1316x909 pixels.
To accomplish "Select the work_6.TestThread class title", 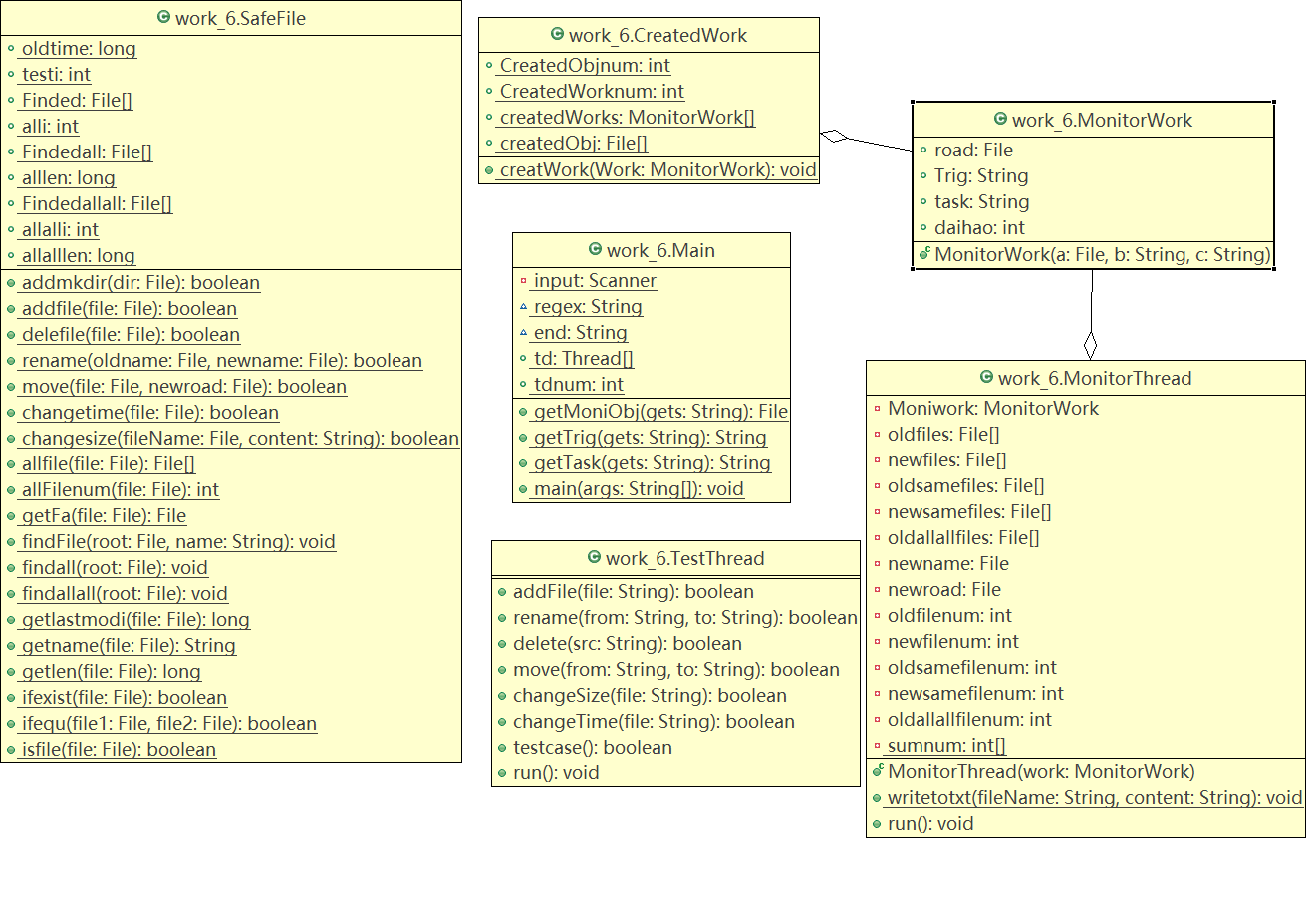I will pos(685,558).
